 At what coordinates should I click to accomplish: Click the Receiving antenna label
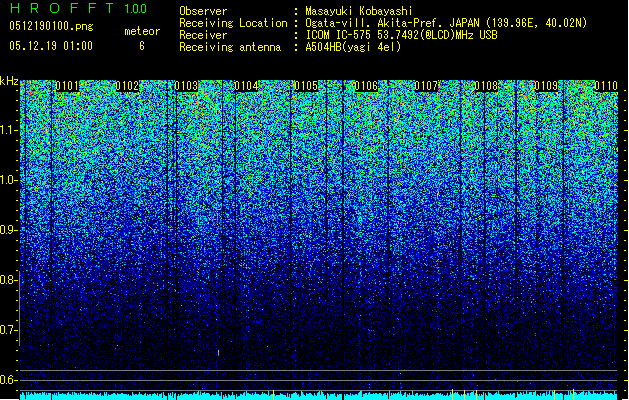tap(230, 47)
